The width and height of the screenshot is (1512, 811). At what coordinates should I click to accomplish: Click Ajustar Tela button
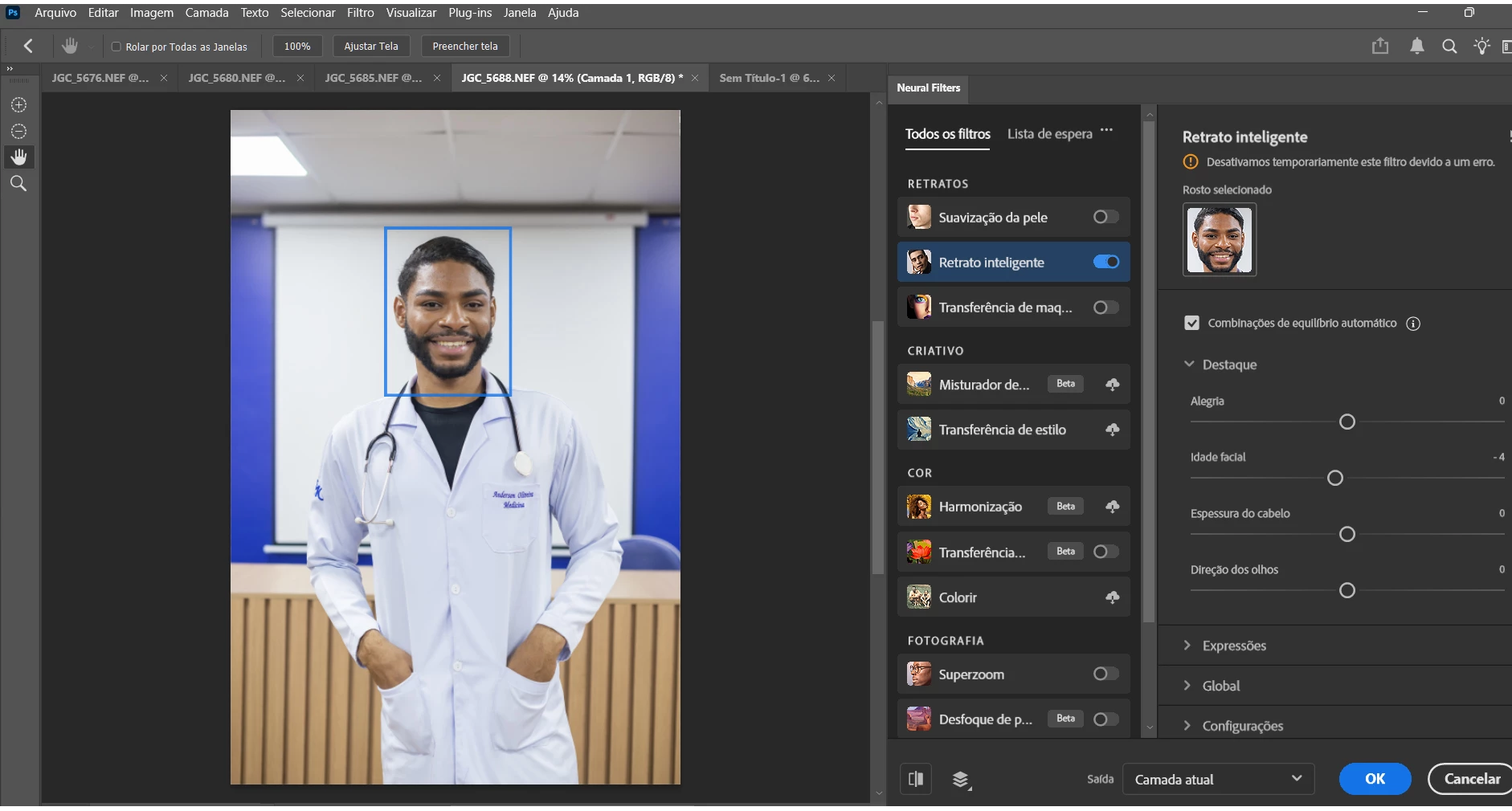371,46
